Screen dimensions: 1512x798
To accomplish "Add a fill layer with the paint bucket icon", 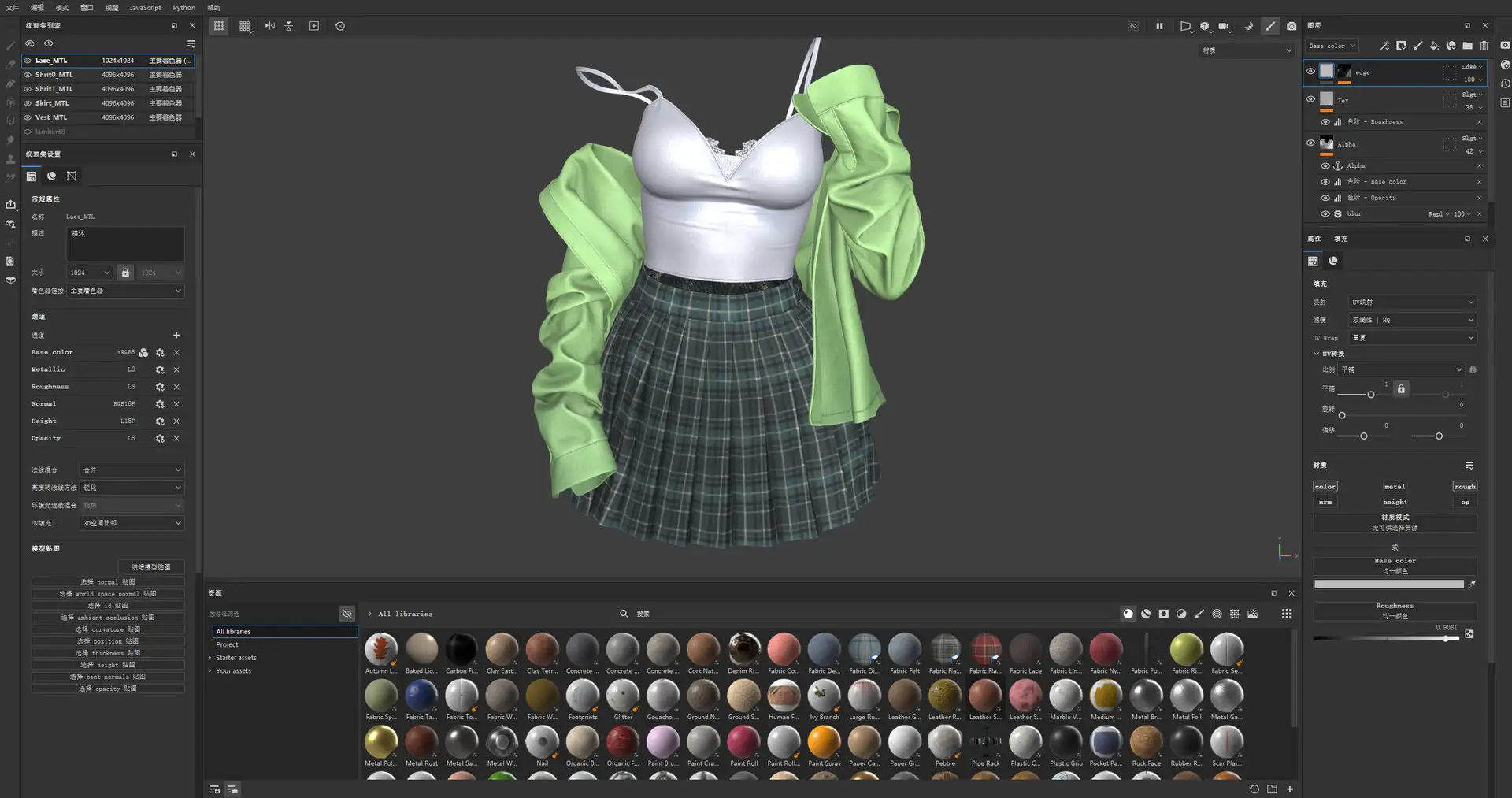I will (1434, 46).
